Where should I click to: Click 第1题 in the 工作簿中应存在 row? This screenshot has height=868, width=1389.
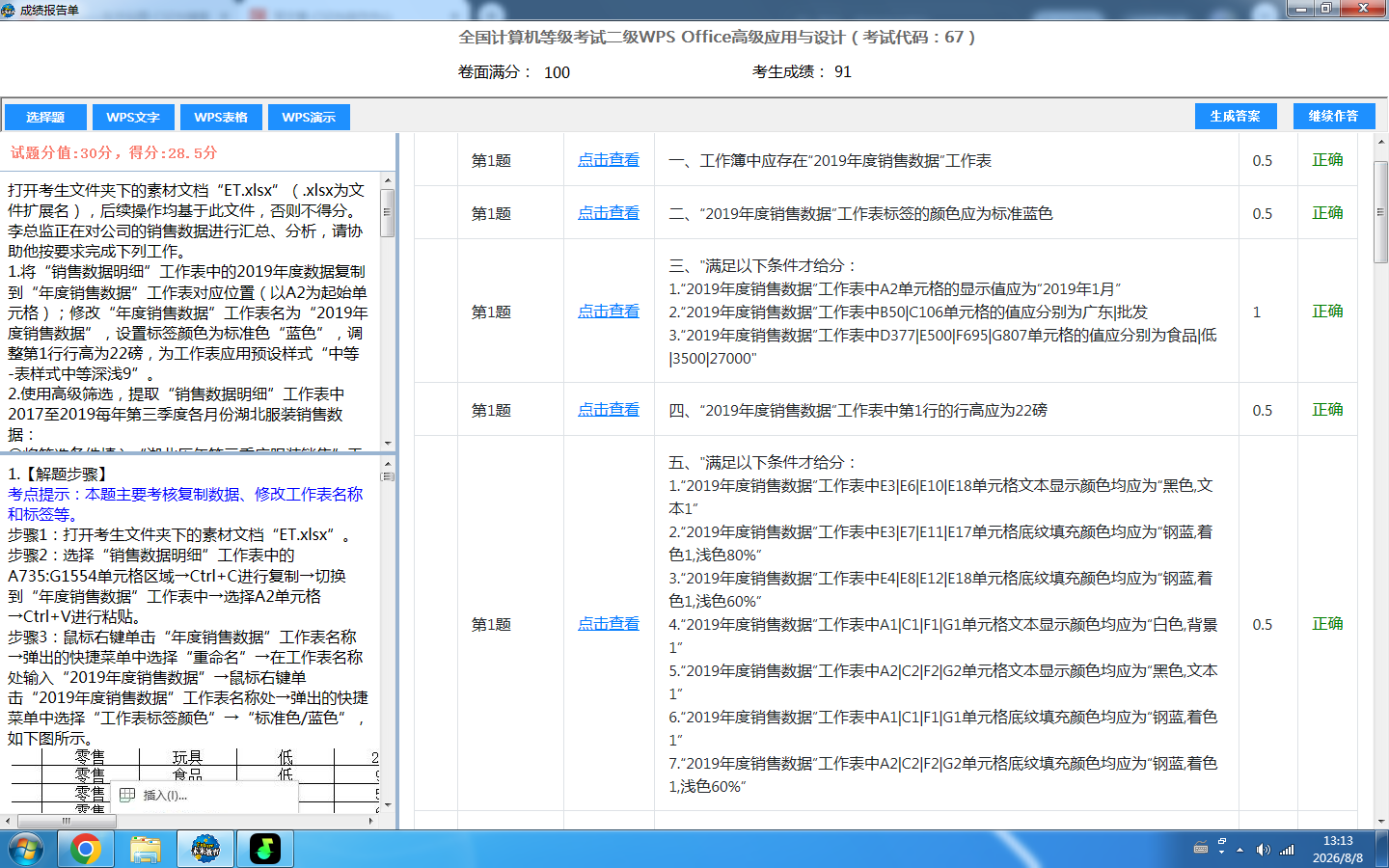click(491, 160)
